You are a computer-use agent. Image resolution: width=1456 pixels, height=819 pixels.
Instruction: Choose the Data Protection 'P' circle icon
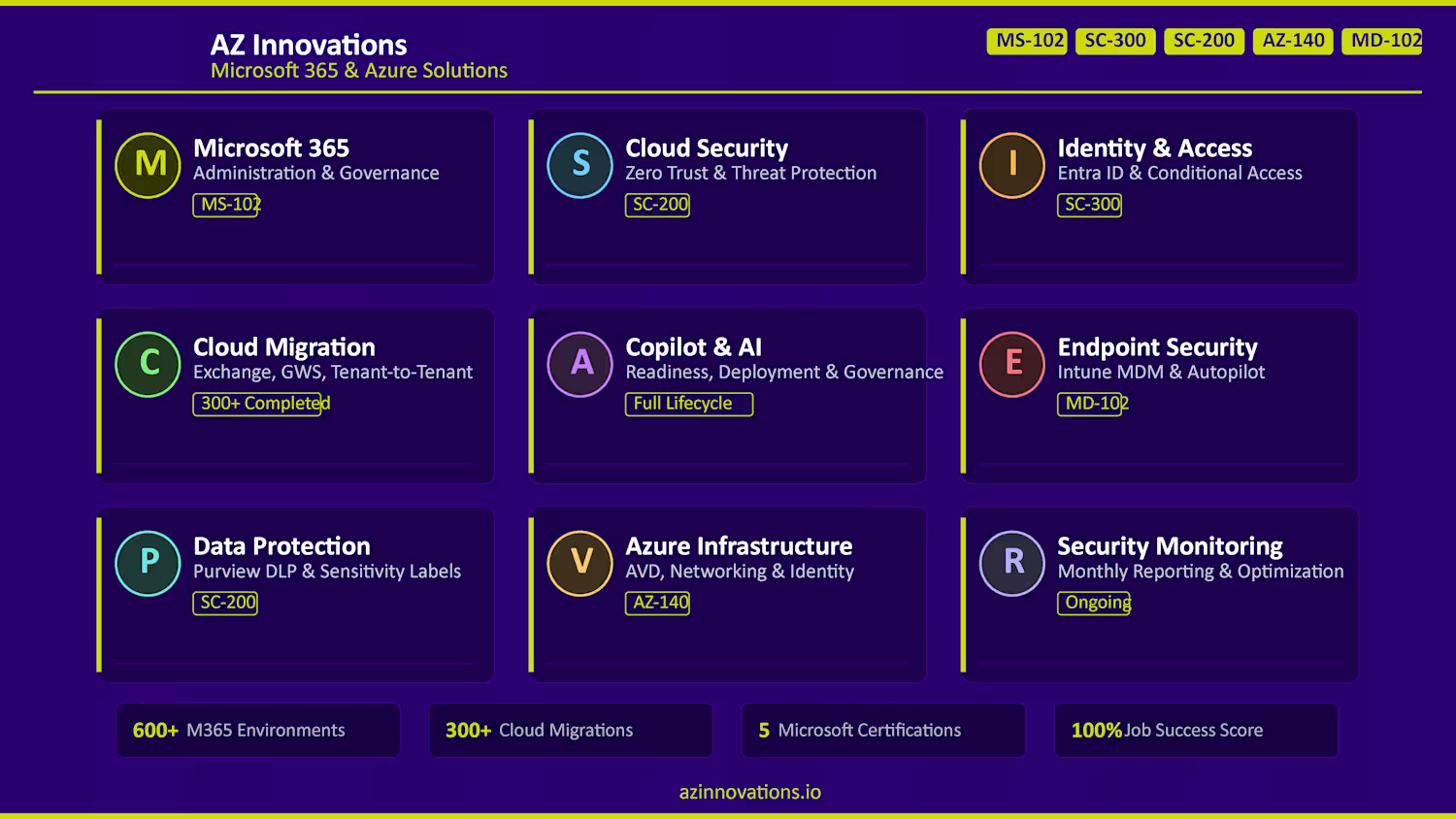(149, 563)
